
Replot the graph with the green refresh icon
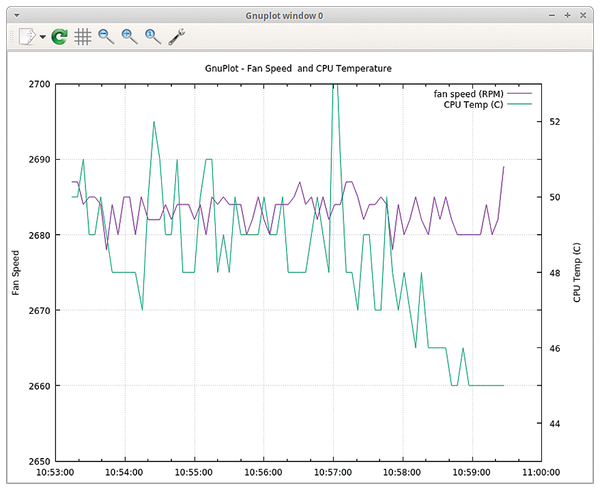pos(59,37)
